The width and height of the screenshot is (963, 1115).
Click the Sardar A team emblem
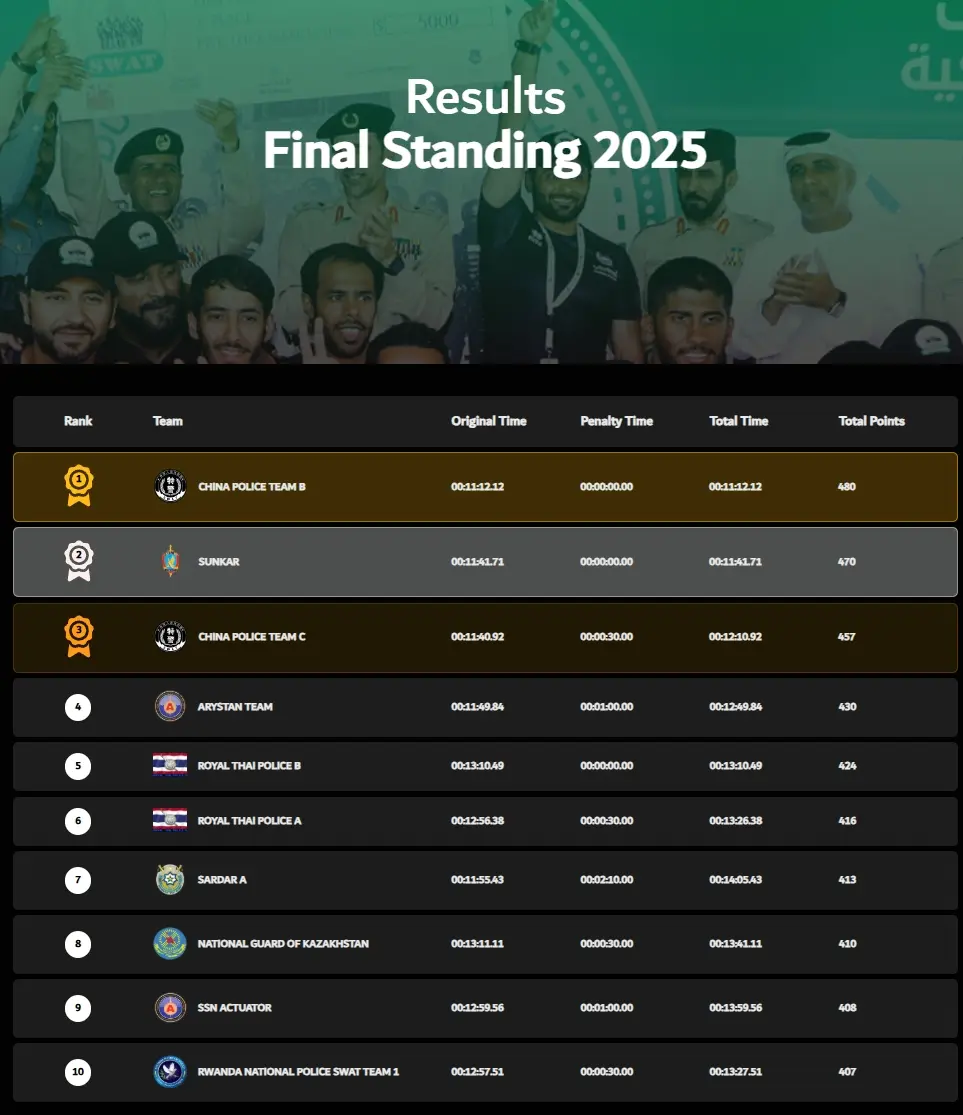pyautogui.click(x=170, y=880)
